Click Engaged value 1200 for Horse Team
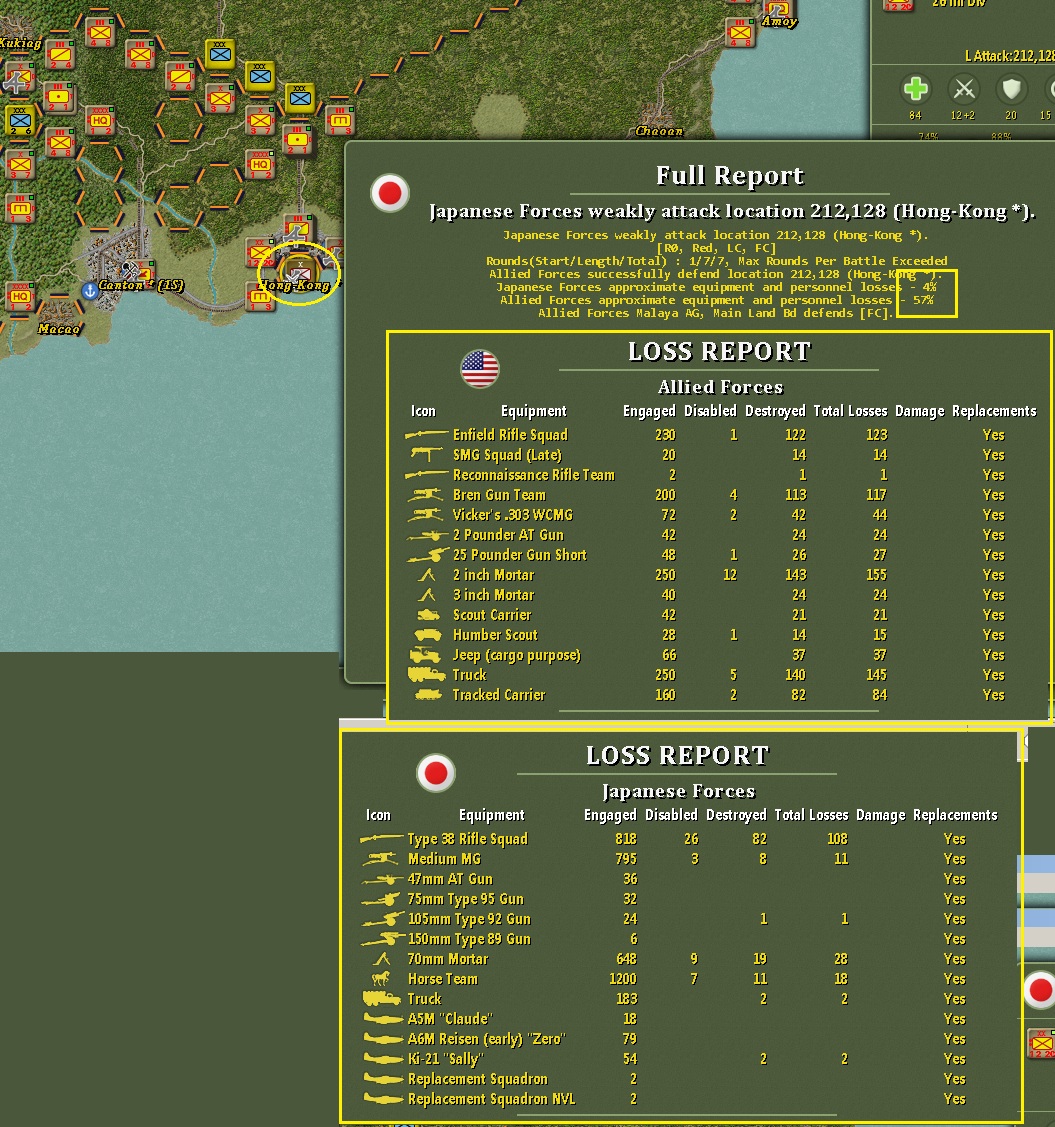 click(x=622, y=979)
